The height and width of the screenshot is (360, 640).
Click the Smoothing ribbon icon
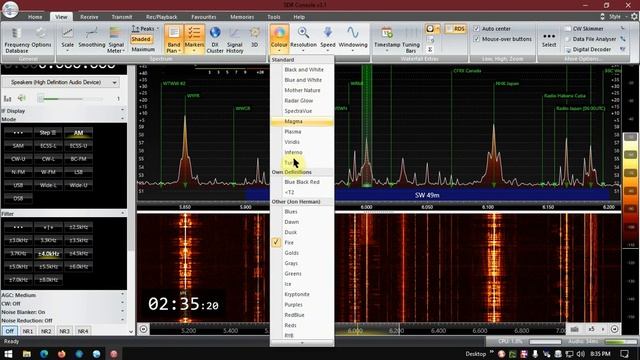(91, 38)
